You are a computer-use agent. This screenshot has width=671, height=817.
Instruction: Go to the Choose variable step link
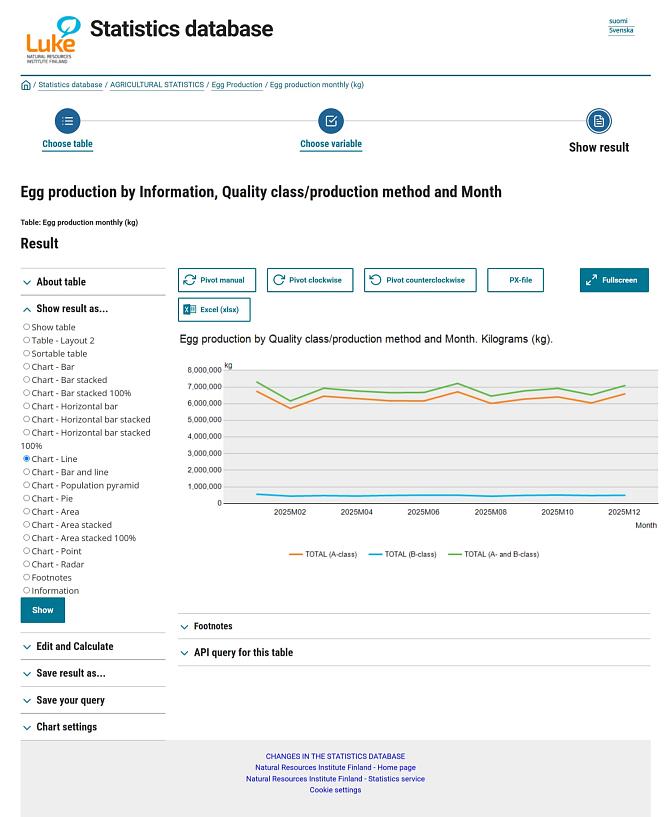(x=331, y=144)
